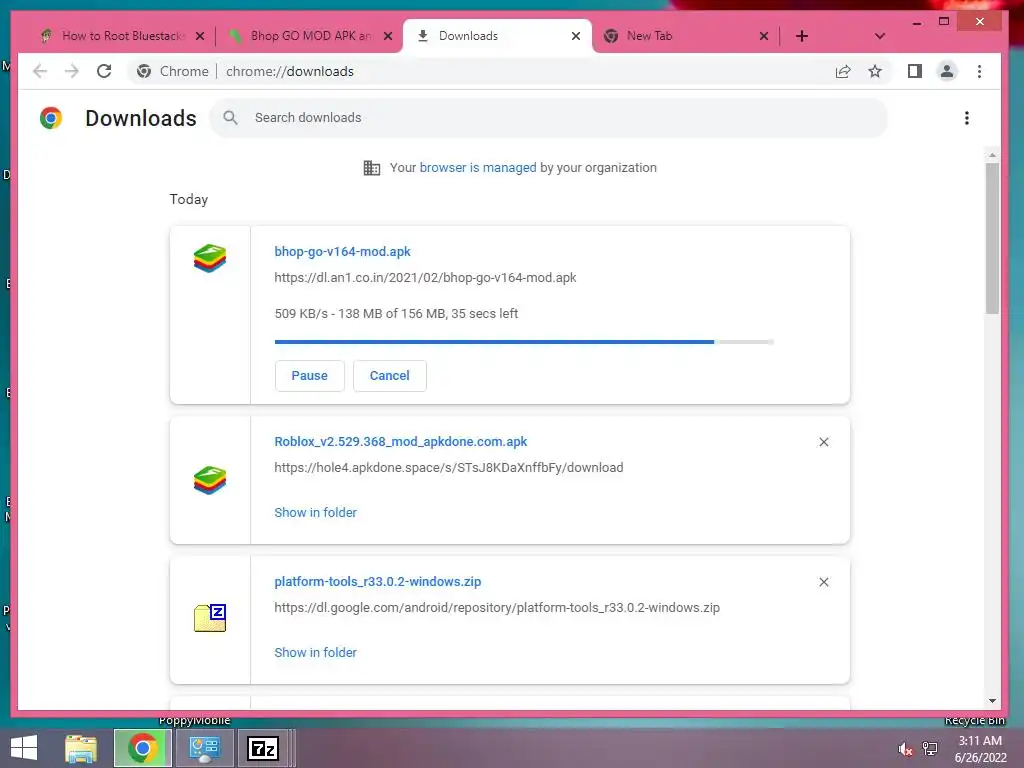1024x768 pixels.
Task: Click the network tray icon
Action: 930,748
